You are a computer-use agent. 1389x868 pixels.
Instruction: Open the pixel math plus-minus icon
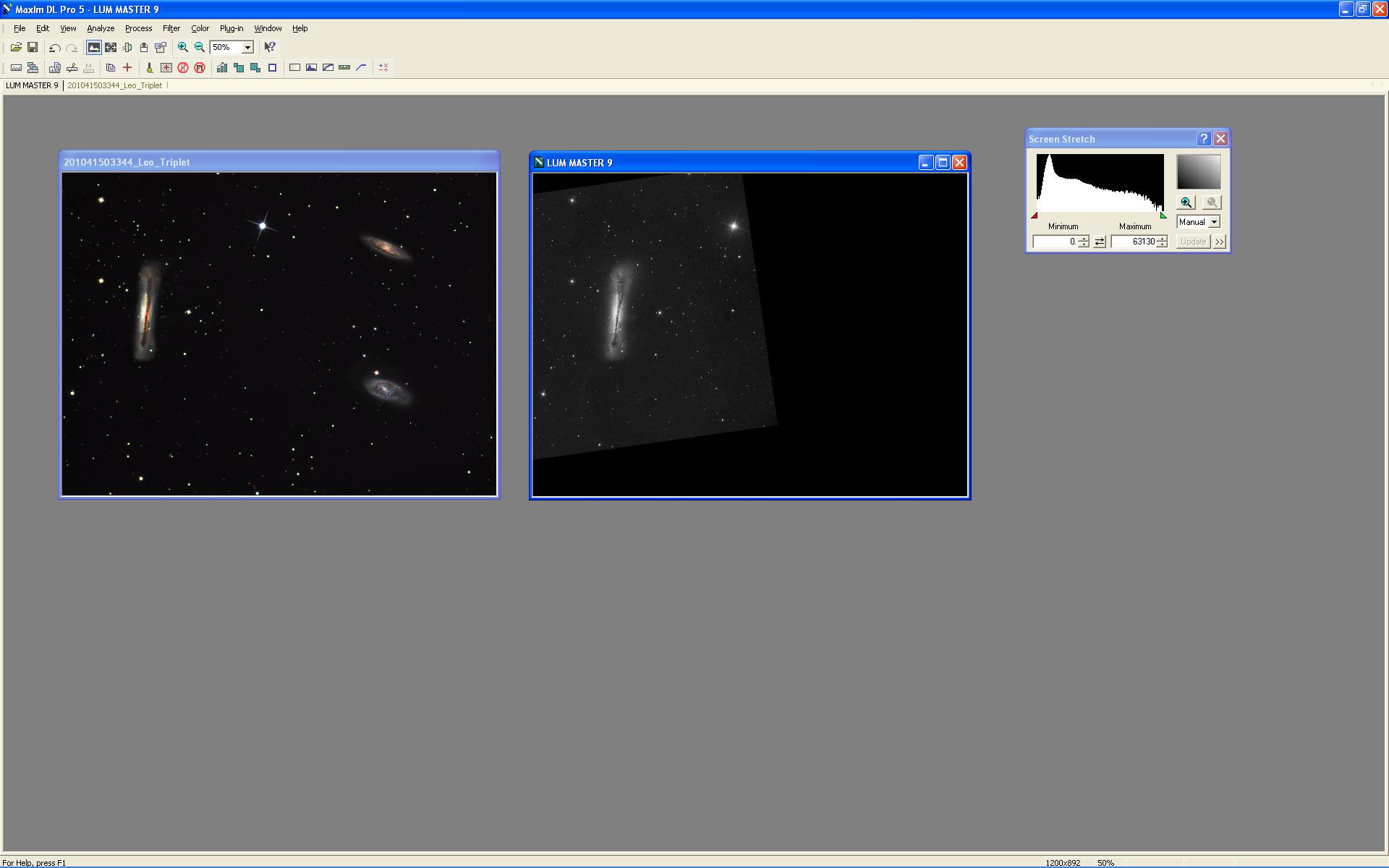pos(383,67)
